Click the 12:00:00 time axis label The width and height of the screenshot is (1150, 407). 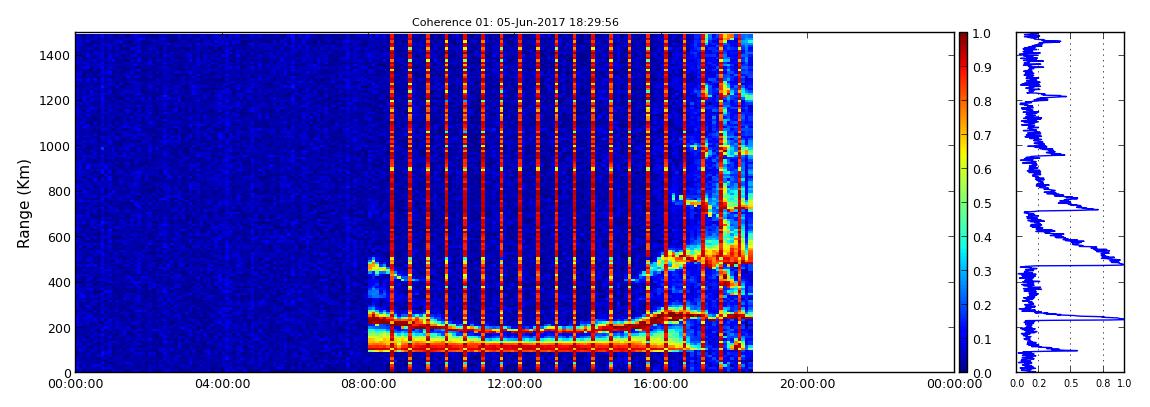tap(514, 383)
